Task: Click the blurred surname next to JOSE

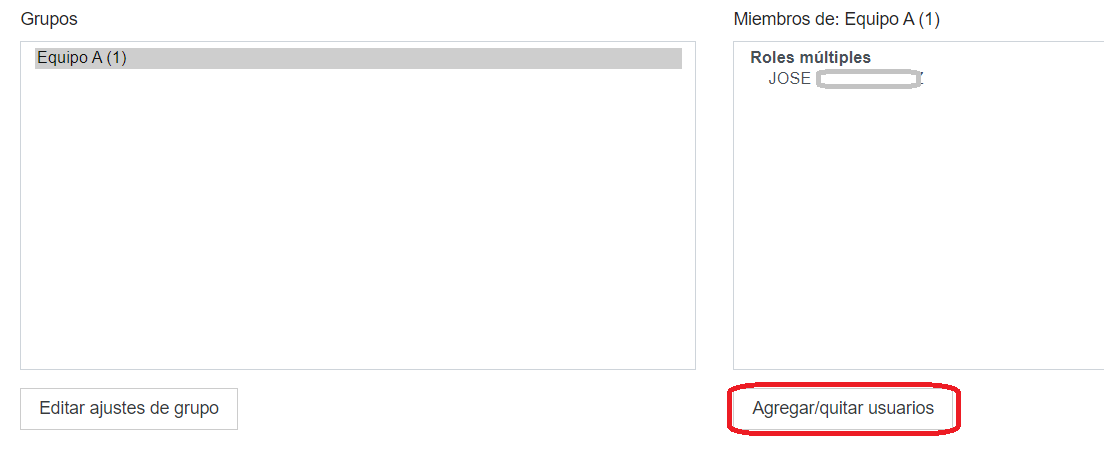Action: point(870,79)
